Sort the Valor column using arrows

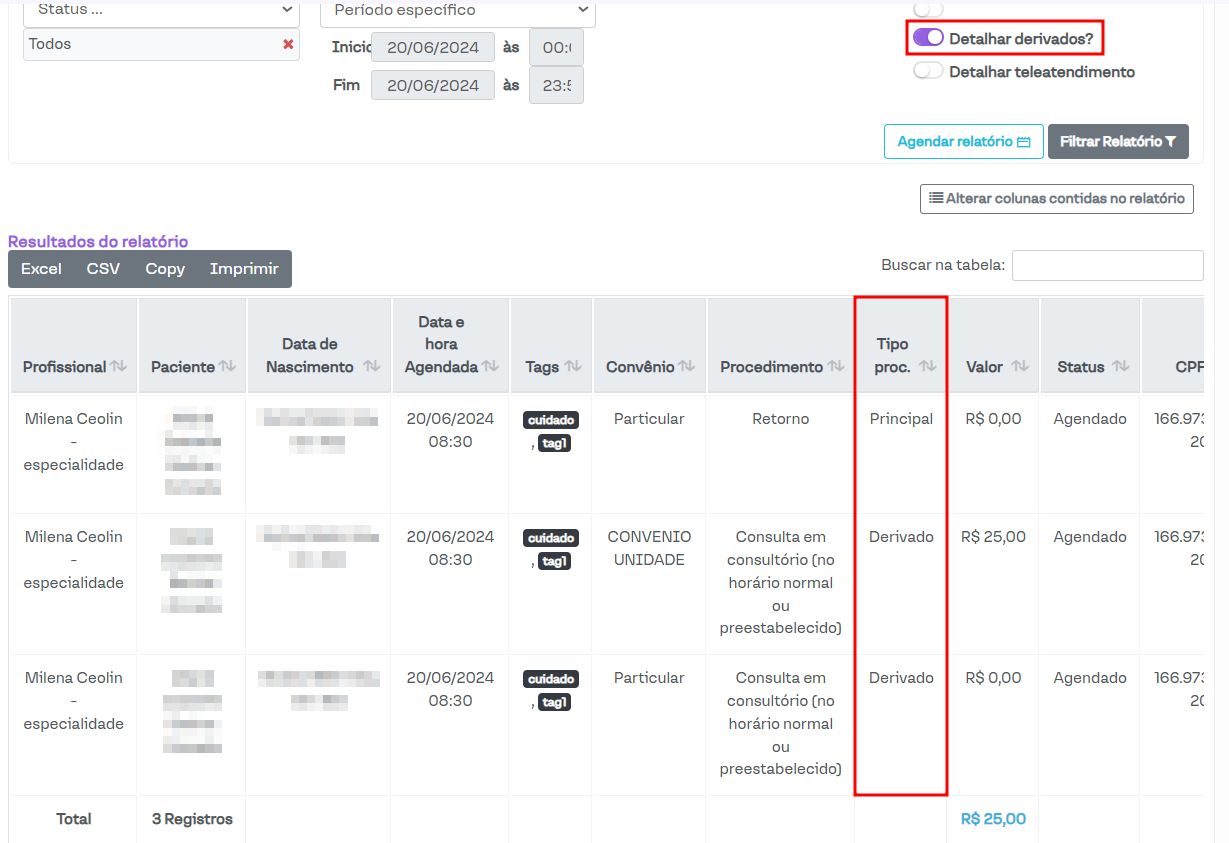[x=1019, y=367]
